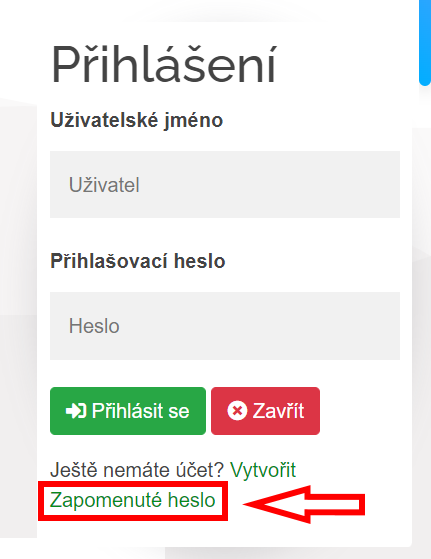Open the Zapomenuté heslo link
The width and height of the screenshot is (431, 559).
click(132, 500)
